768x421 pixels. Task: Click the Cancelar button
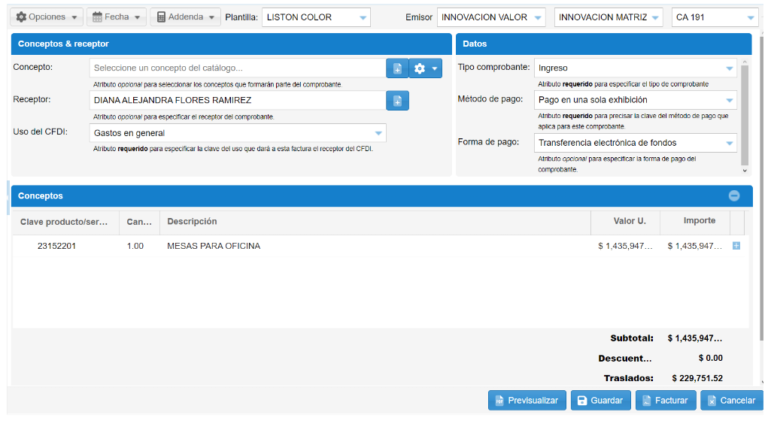(731, 401)
